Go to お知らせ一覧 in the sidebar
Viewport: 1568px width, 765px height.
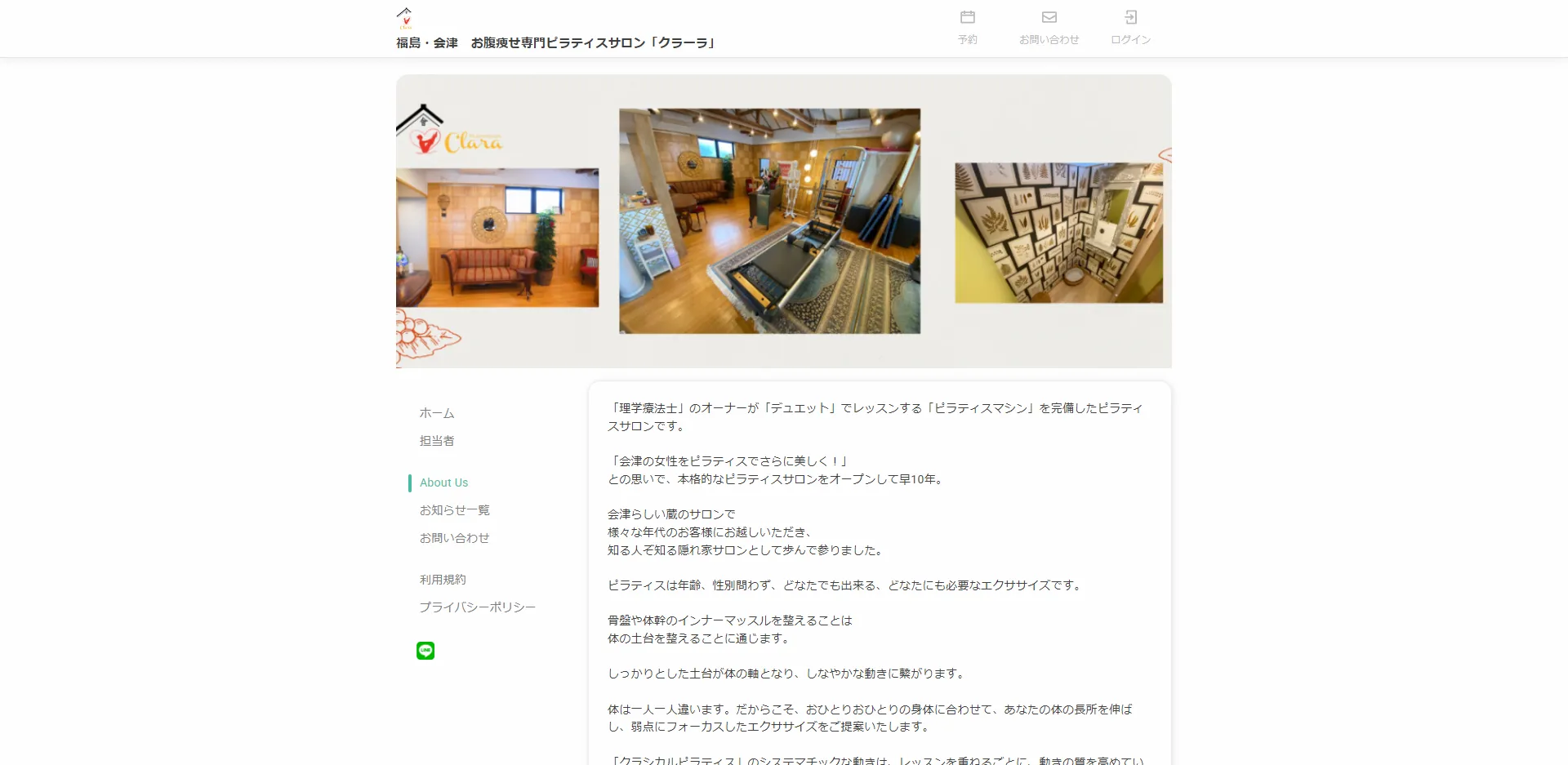pos(454,510)
